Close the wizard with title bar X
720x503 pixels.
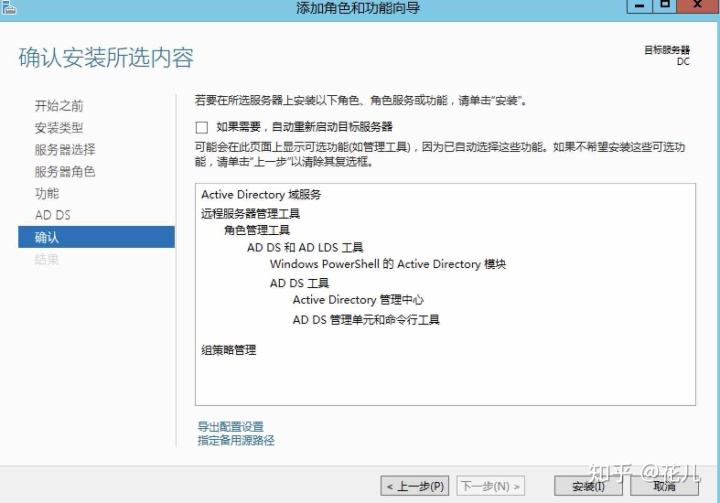coord(698,6)
